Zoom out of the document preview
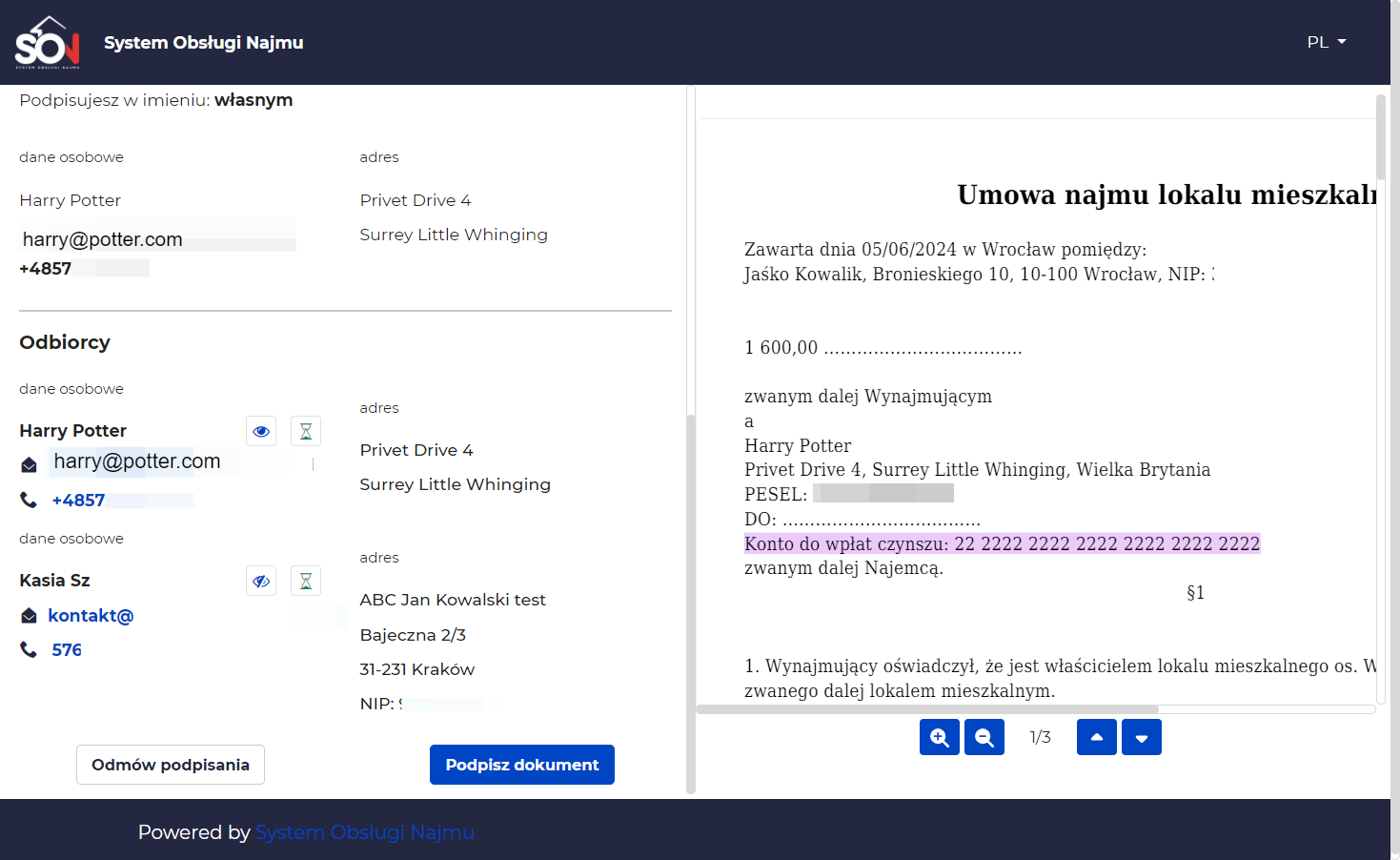This screenshot has height=860, width=1400. tap(984, 737)
